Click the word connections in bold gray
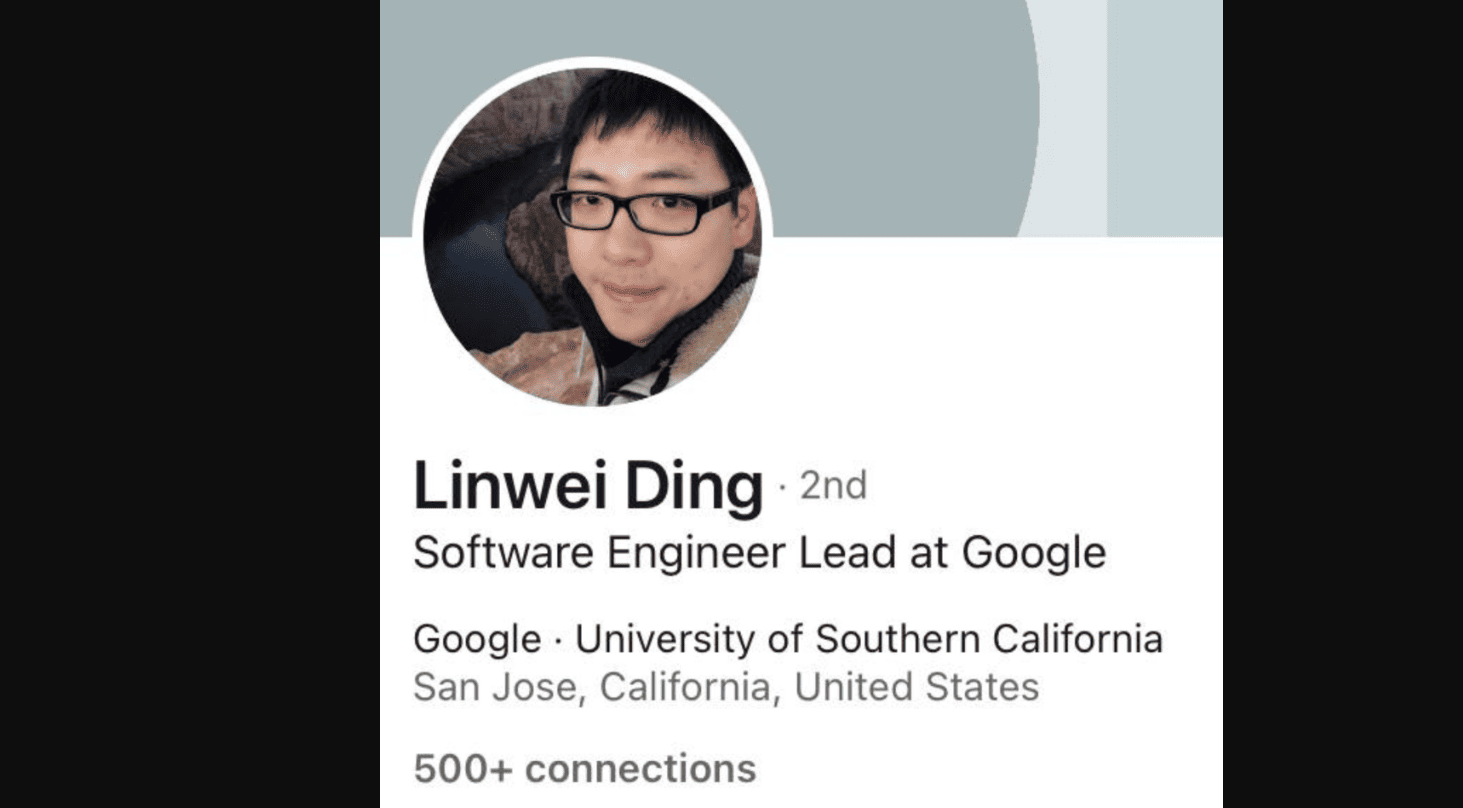This screenshot has width=1463, height=808. click(x=641, y=769)
